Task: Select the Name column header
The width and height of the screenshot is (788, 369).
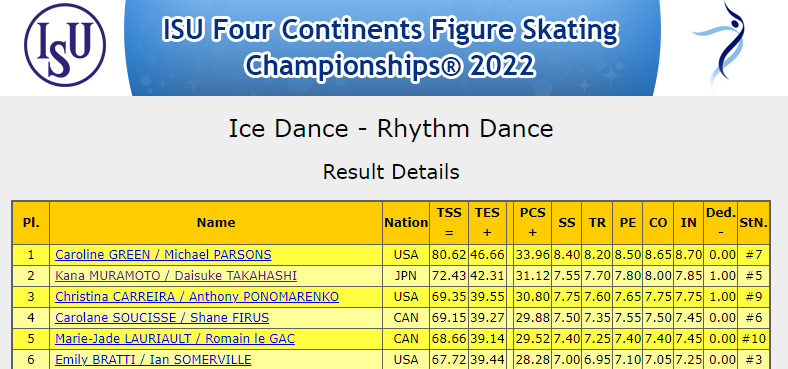Action: pyautogui.click(x=216, y=223)
